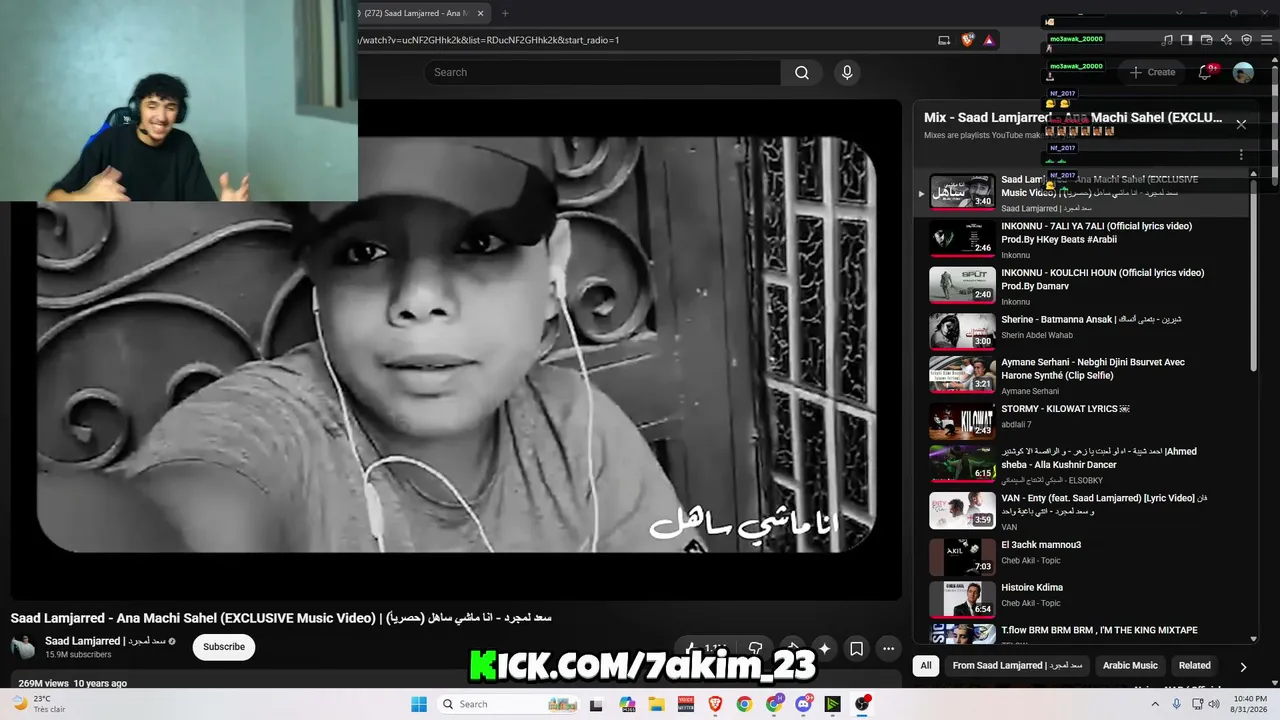Open a new browser tab

tap(505, 13)
